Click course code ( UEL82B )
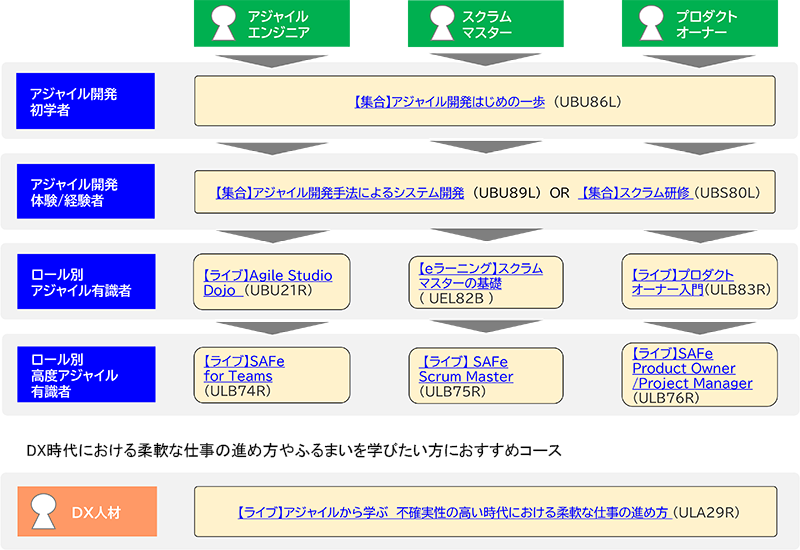Screen dimensions: 800x550 pos(456,298)
